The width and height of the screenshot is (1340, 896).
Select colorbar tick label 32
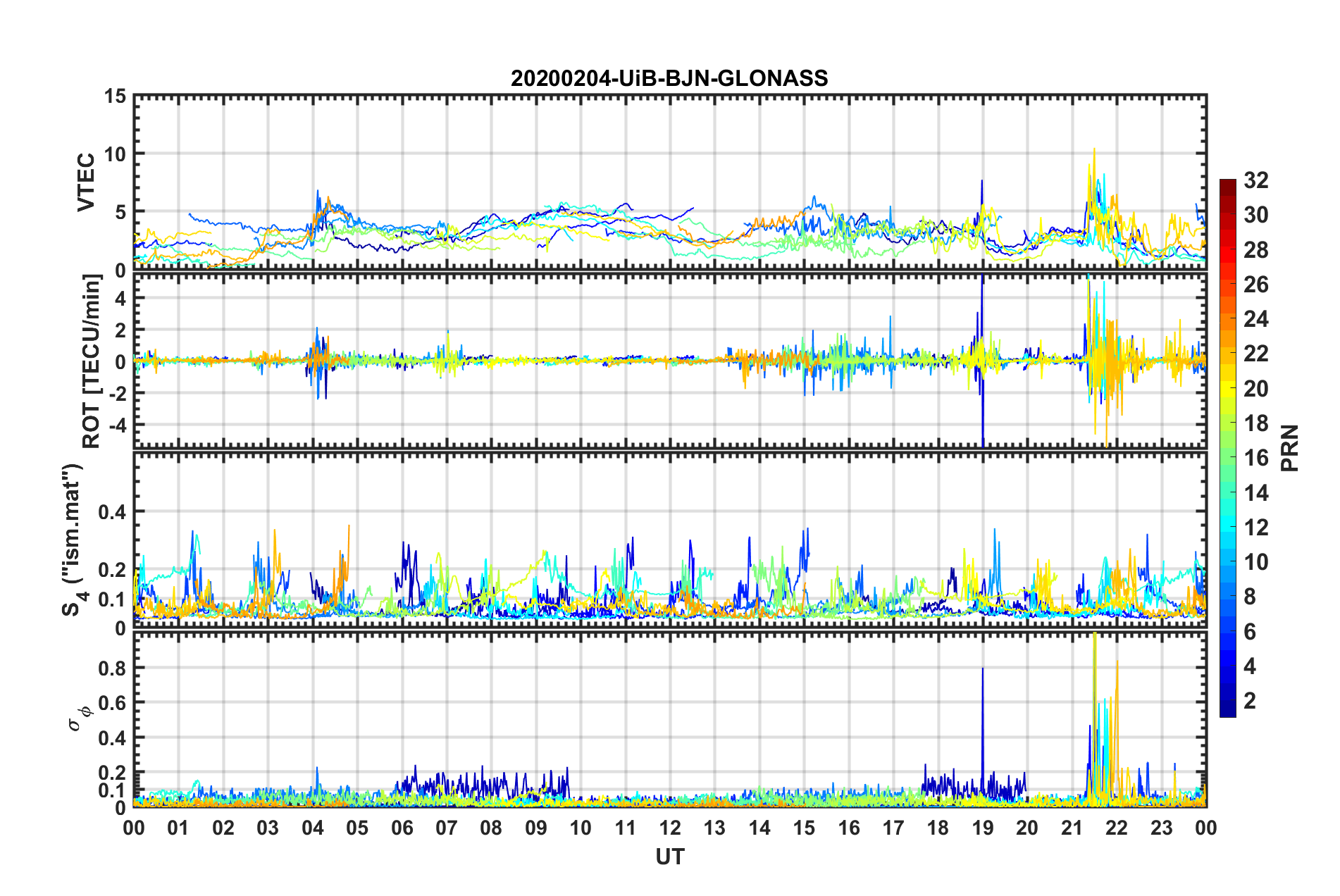pyautogui.click(x=1255, y=180)
